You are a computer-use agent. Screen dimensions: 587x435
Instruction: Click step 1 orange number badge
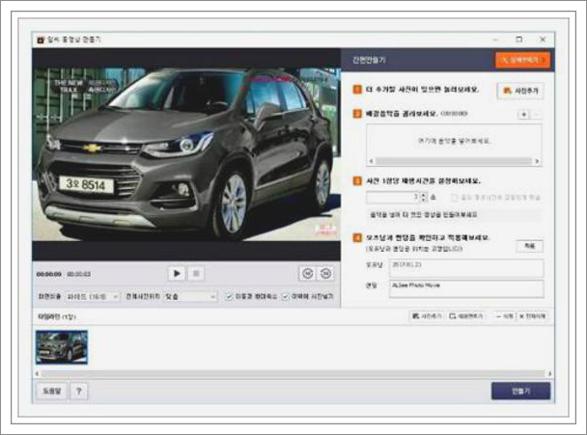click(358, 90)
